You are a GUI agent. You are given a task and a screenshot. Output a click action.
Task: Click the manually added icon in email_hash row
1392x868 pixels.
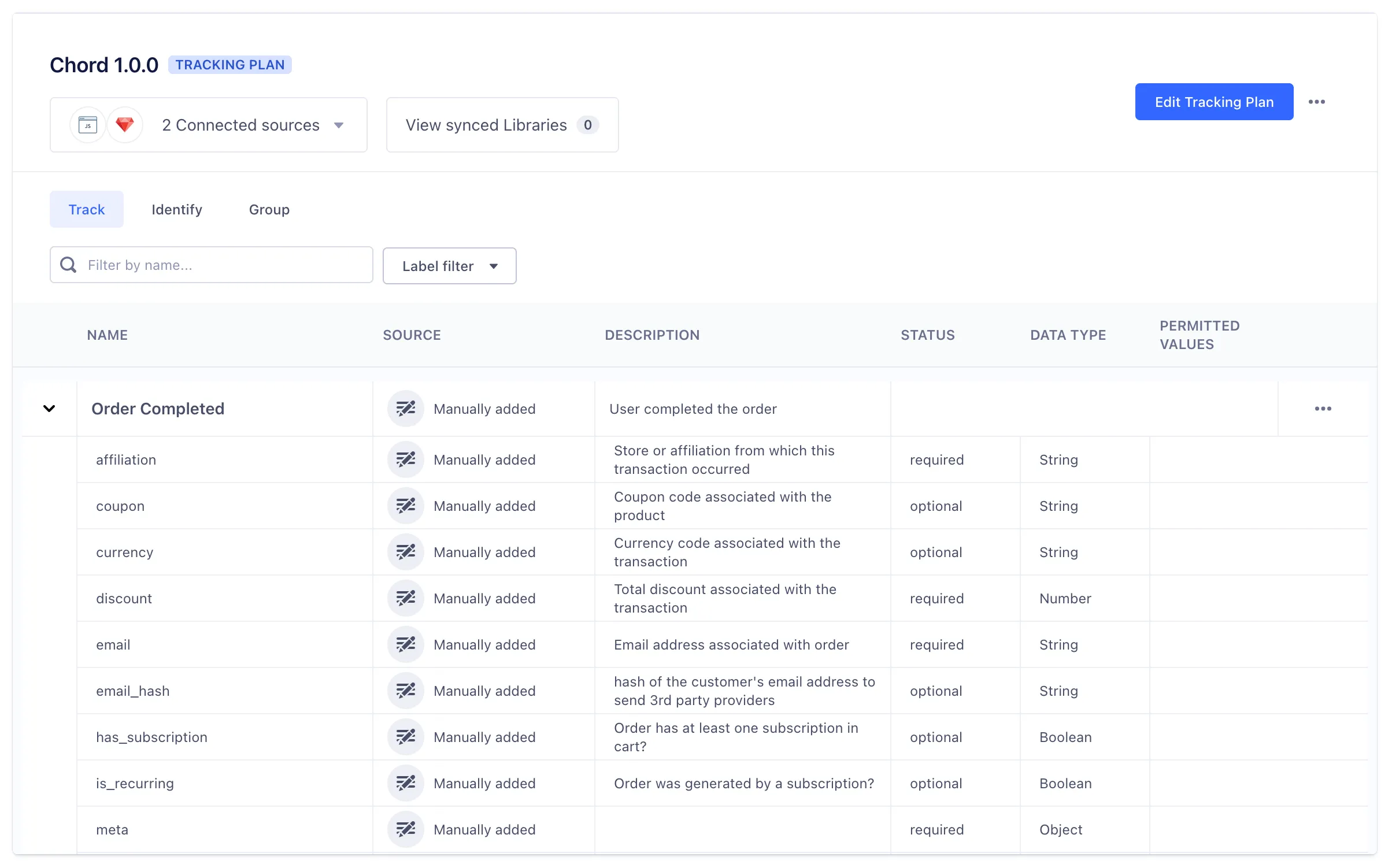[406, 691]
